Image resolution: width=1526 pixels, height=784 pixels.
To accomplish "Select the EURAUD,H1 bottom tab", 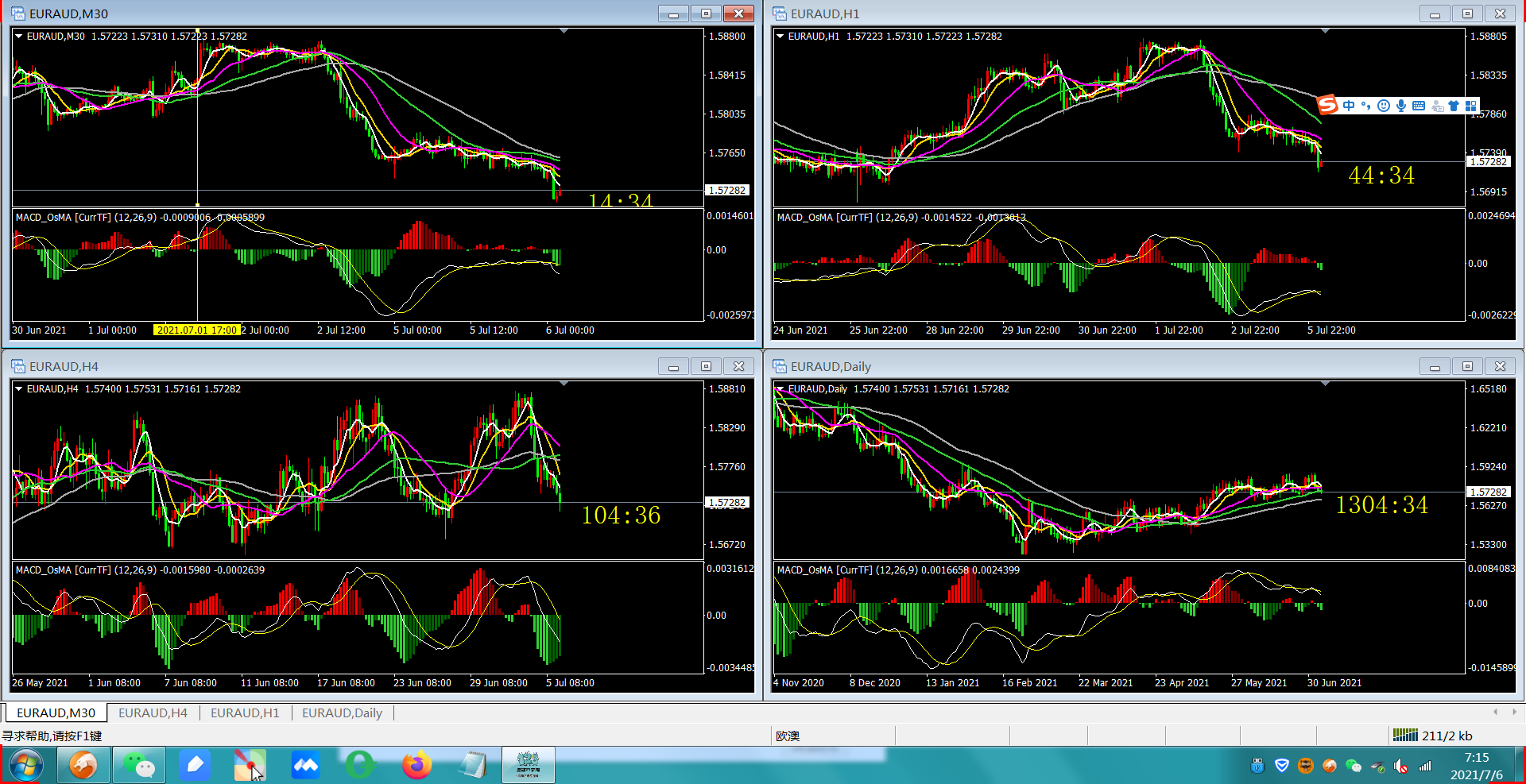I will [x=245, y=713].
